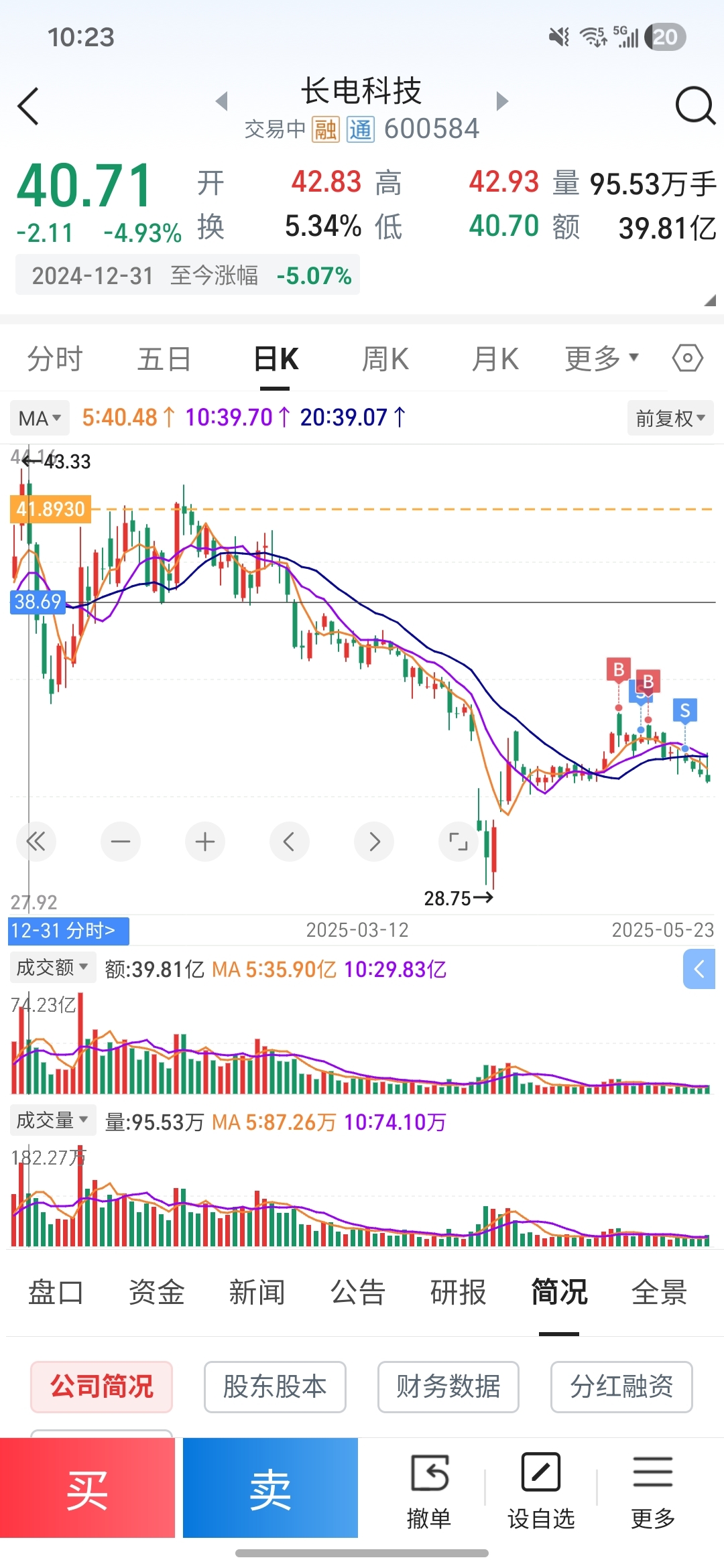Tap the 2025-03-12 date label
The width and height of the screenshot is (724, 1568).
tap(357, 930)
